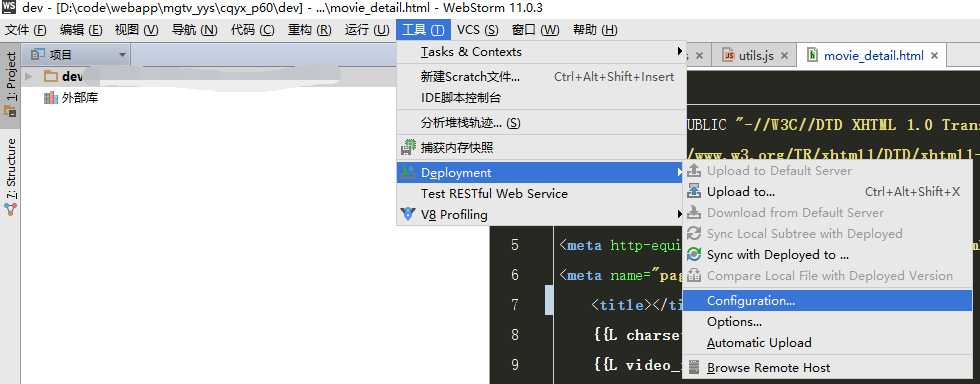Click the V8 Profiling icon
The height and width of the screenshot is (384, 980).
[x=408, y=215]
